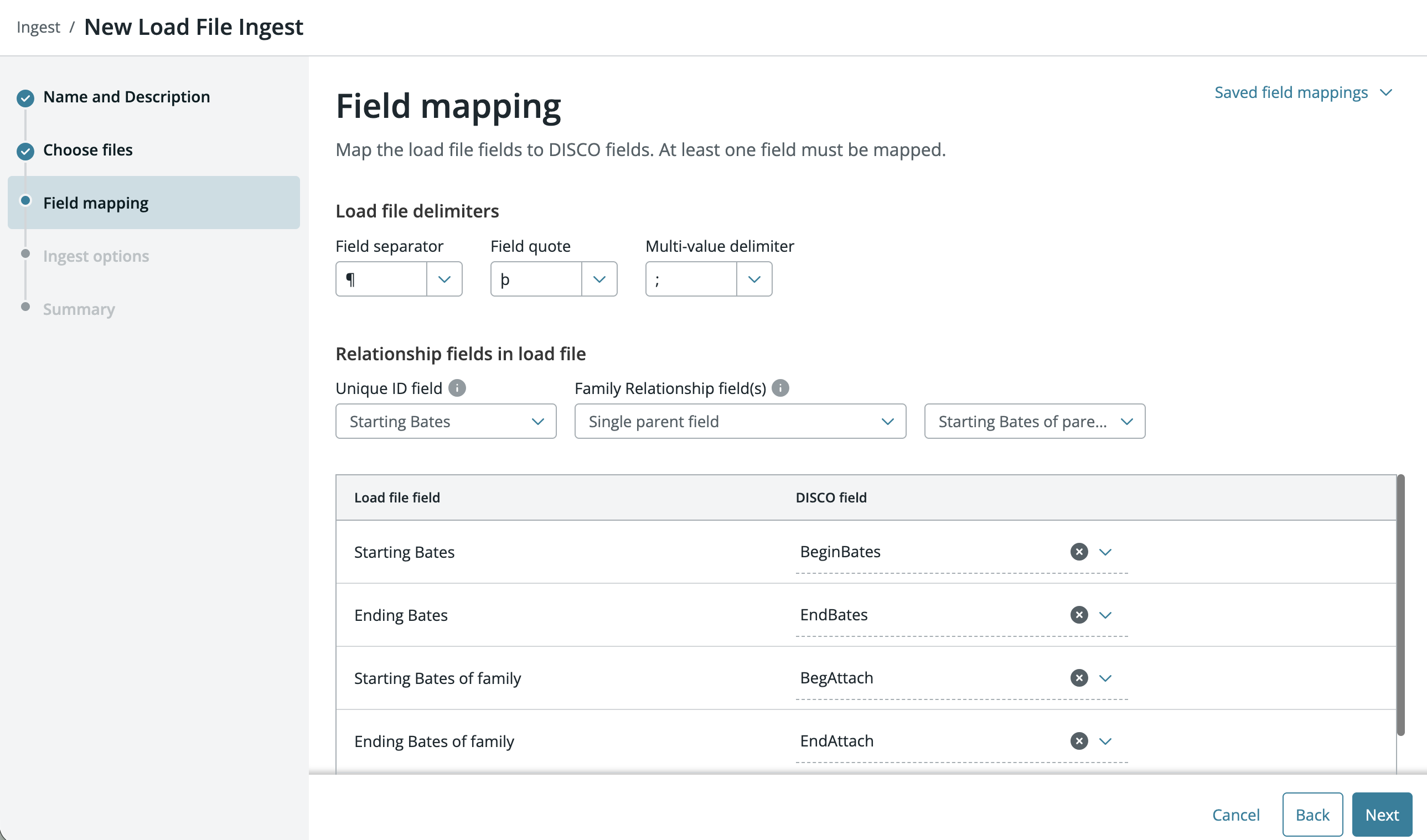Click the BeginBates field value

coord(840,552)
